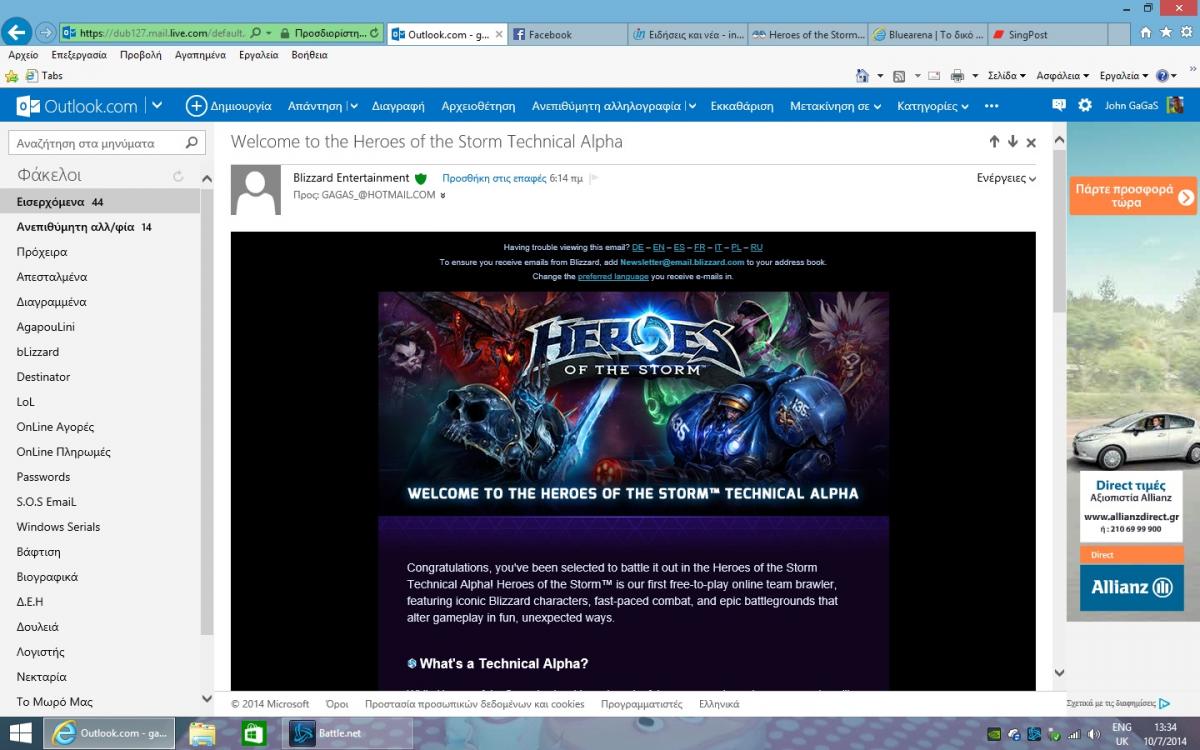Click the DE language link in the email

click(x=638, y=247)
